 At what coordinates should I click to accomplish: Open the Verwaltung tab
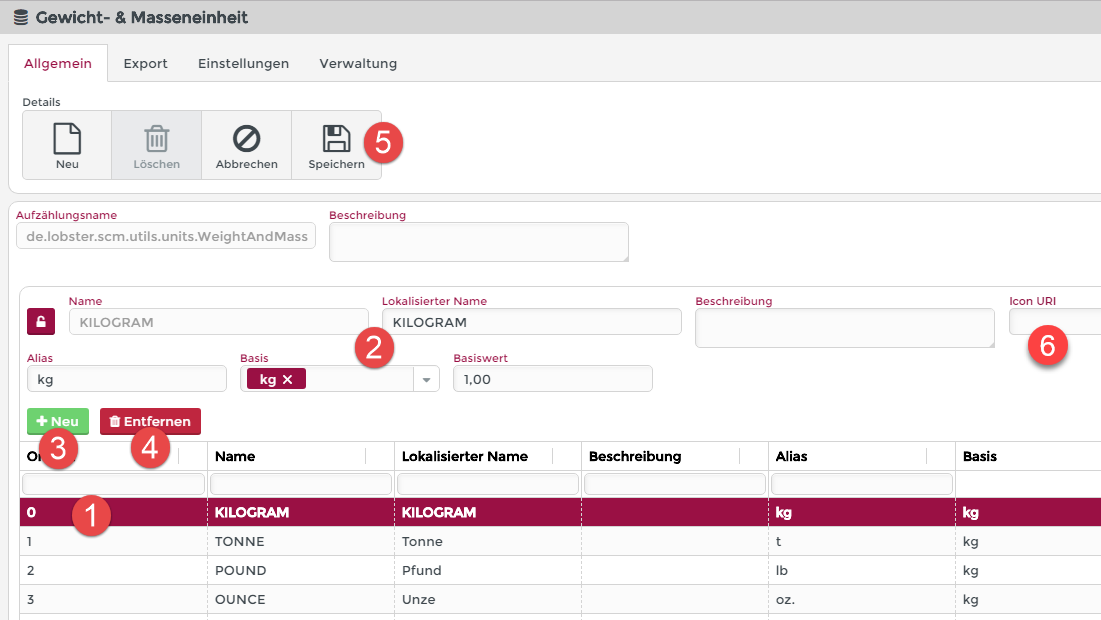(x=358, y=63)
